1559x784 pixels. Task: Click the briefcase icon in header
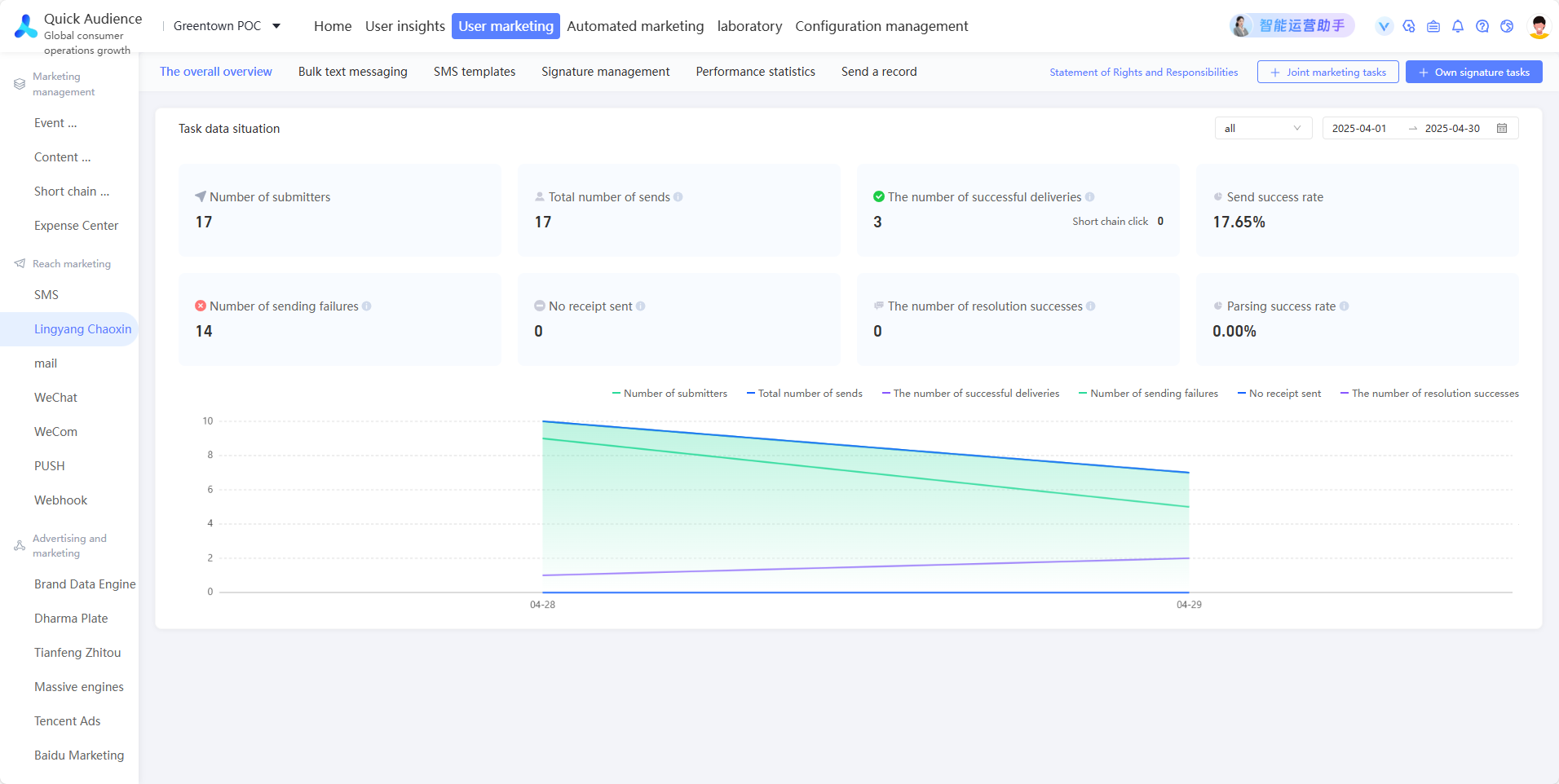pyautogui.click(x=1433, y=26)
